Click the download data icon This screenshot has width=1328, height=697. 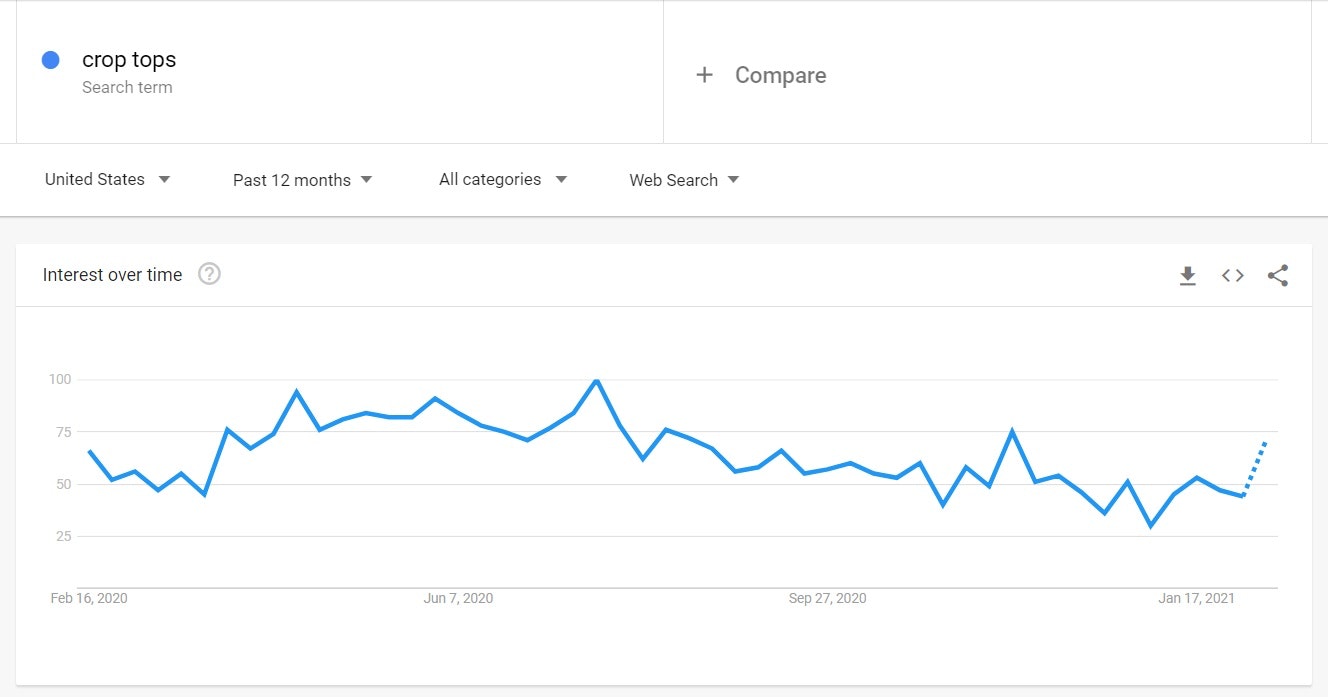click(x=1187, y=276)
